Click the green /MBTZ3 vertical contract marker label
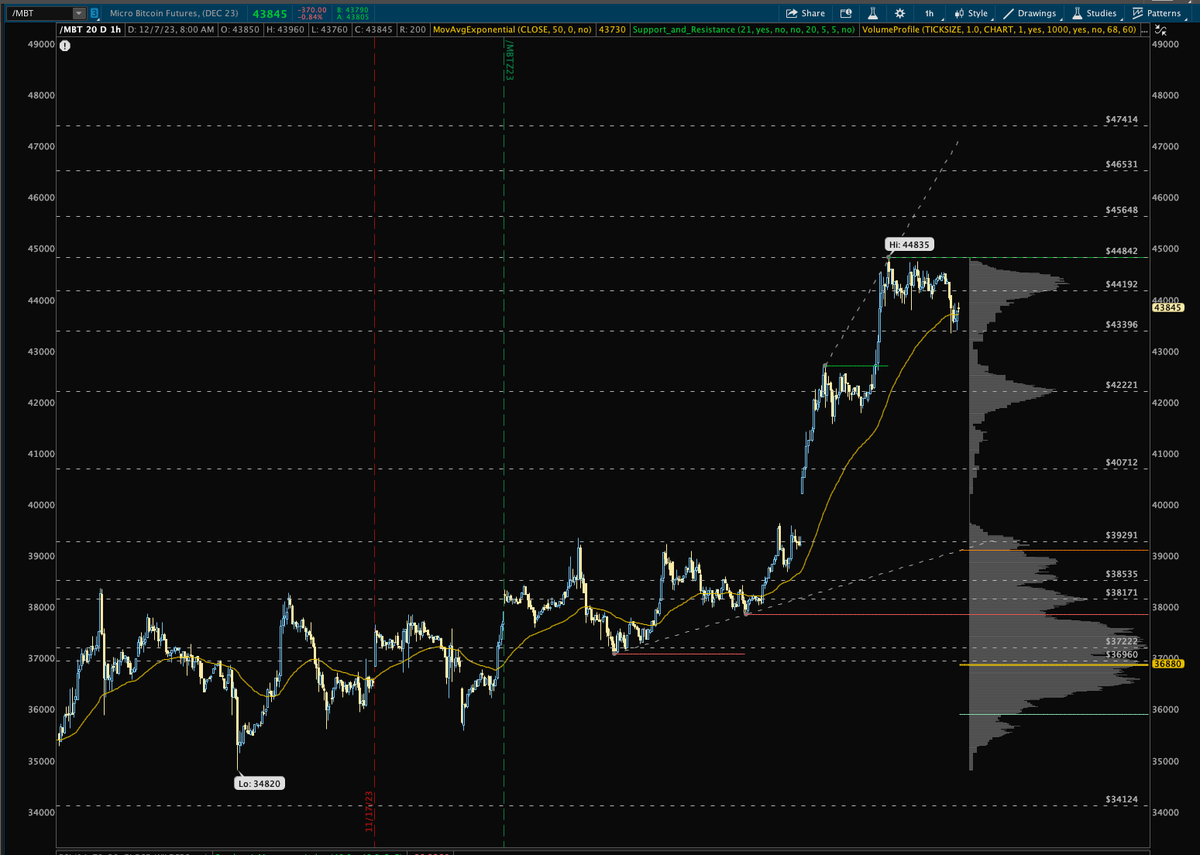The height and width of the screenshot is (855, 1200). pyautogui.click(x=509, y=61)
